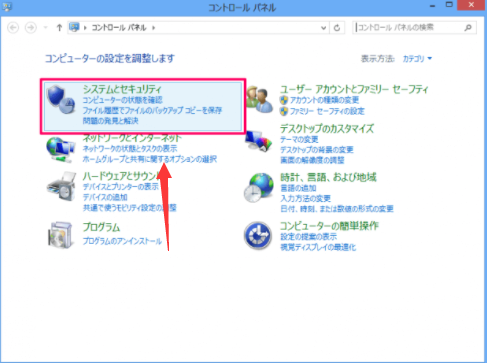Click デバイスの追加 link
The height and width of the screenshot is (363, 487).
(105, 197)
